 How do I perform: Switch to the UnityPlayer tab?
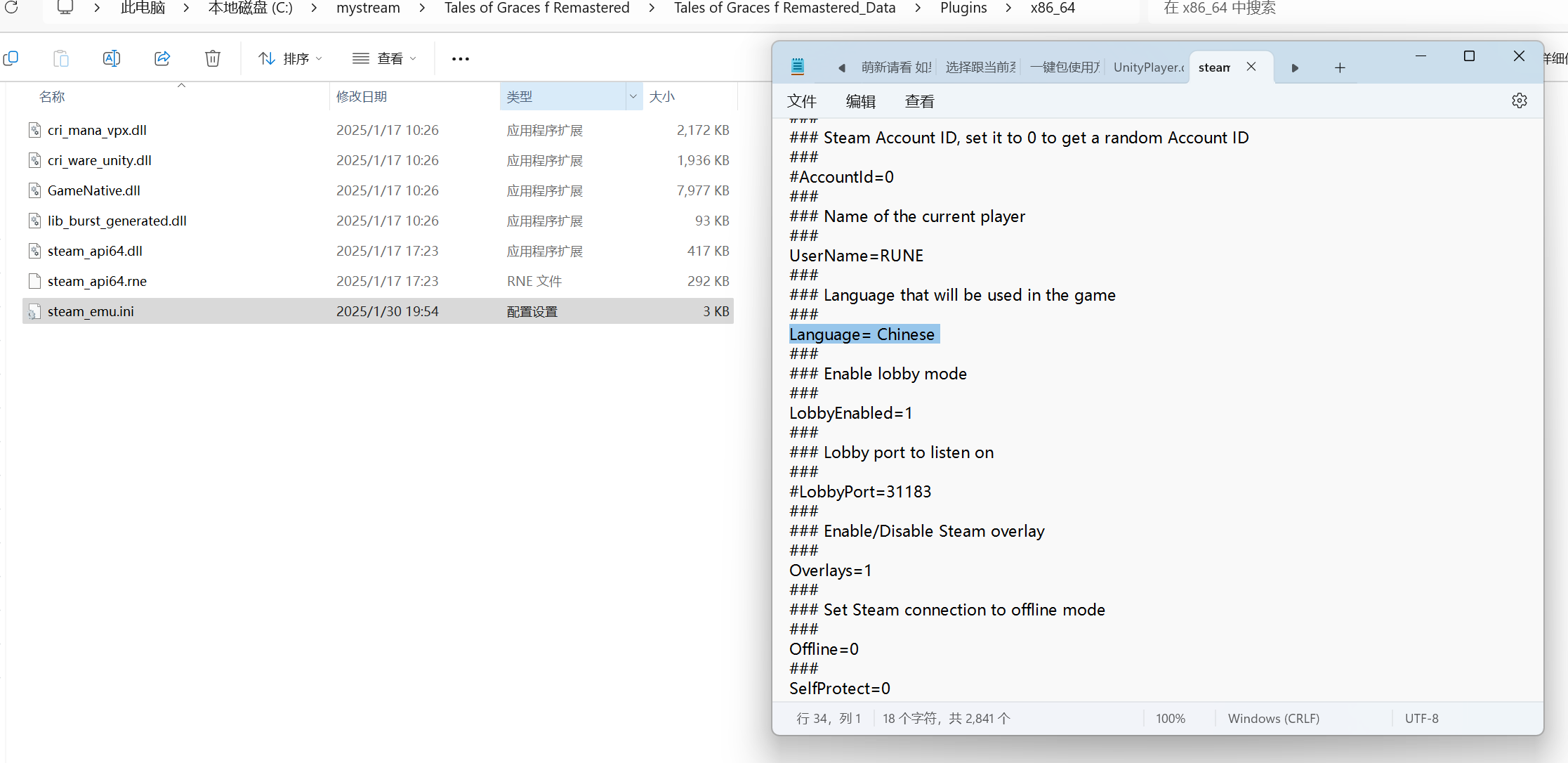[1148, 67]
